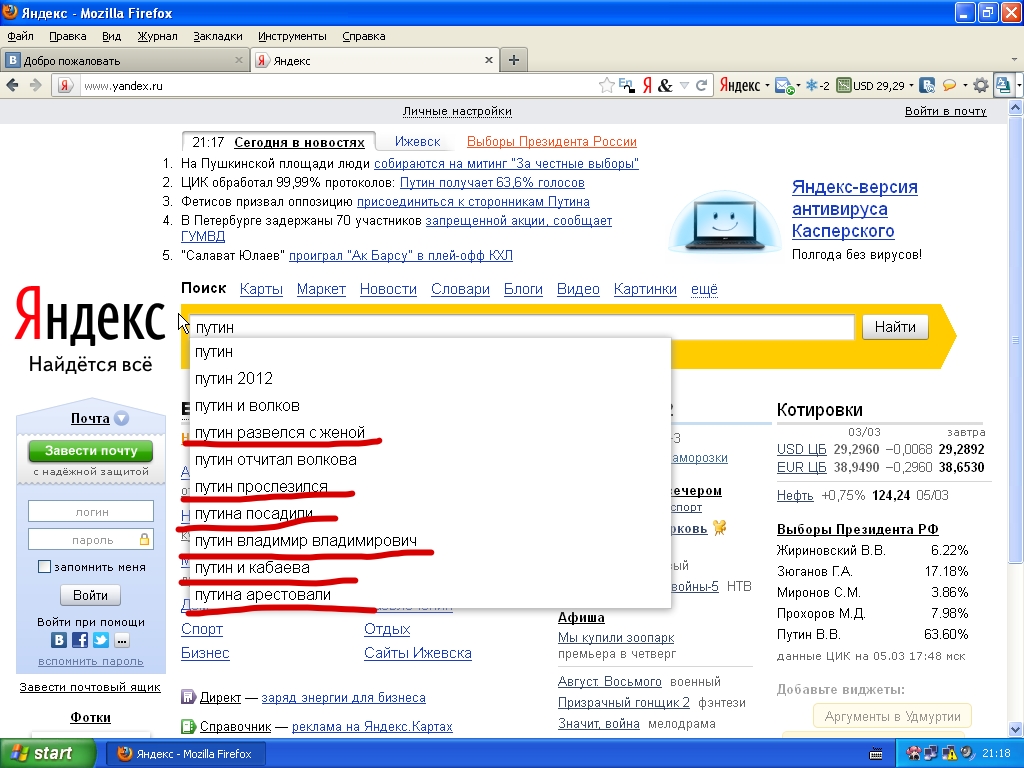Open the translate icon dropdown arrow
Viewport: 1024px width, 768px height.
tap(1017, 86)
